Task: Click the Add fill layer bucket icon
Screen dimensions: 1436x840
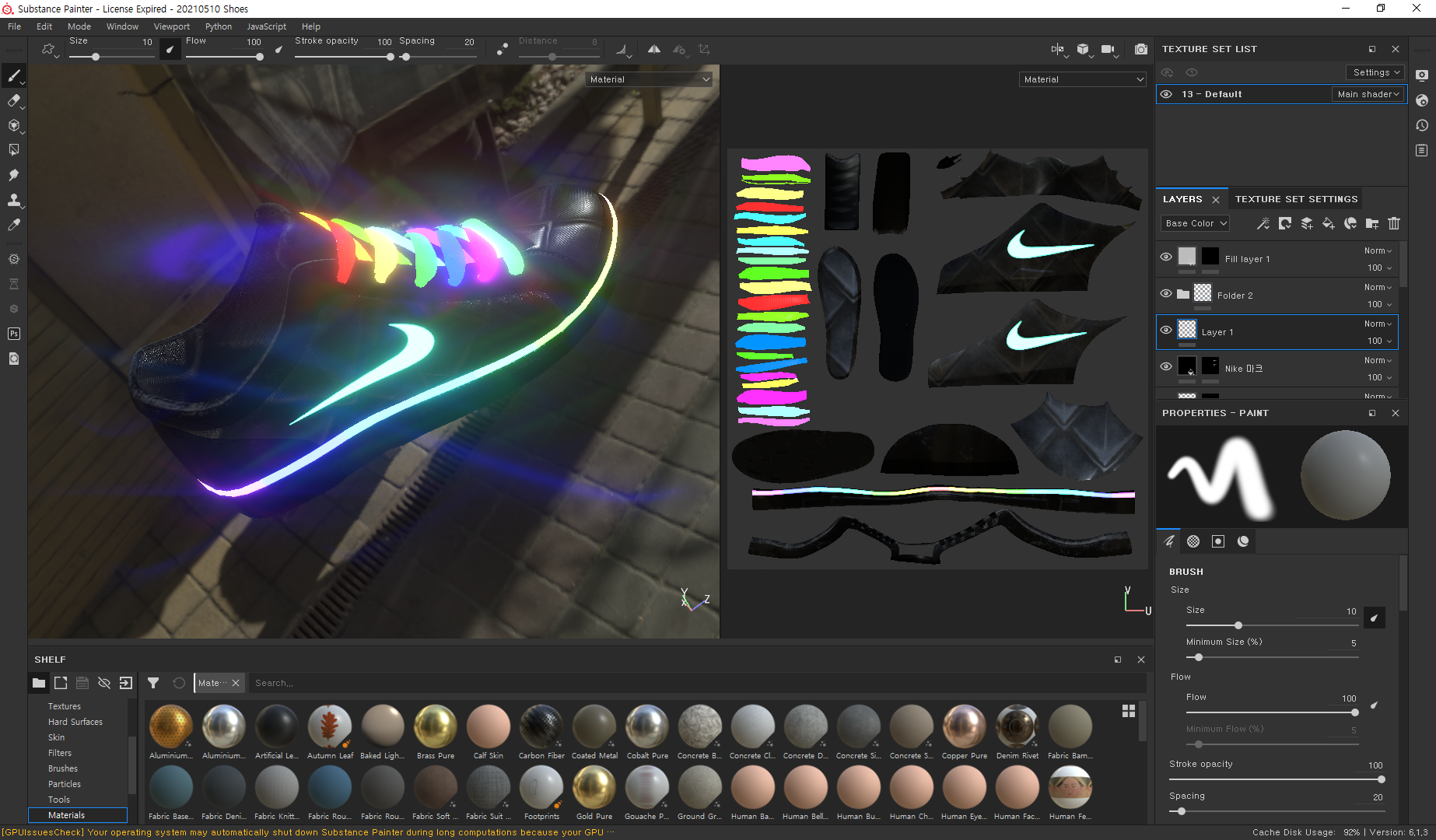Action: pos(1329,223)
